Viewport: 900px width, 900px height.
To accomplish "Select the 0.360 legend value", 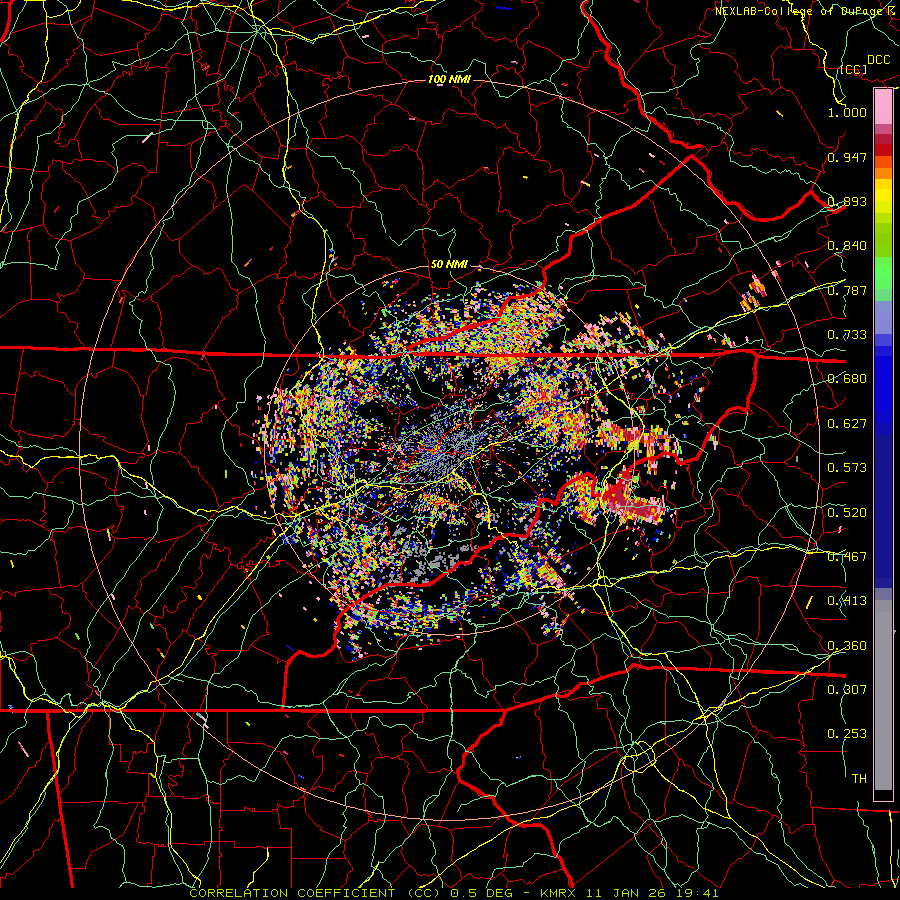I will (x=847, y=646).
